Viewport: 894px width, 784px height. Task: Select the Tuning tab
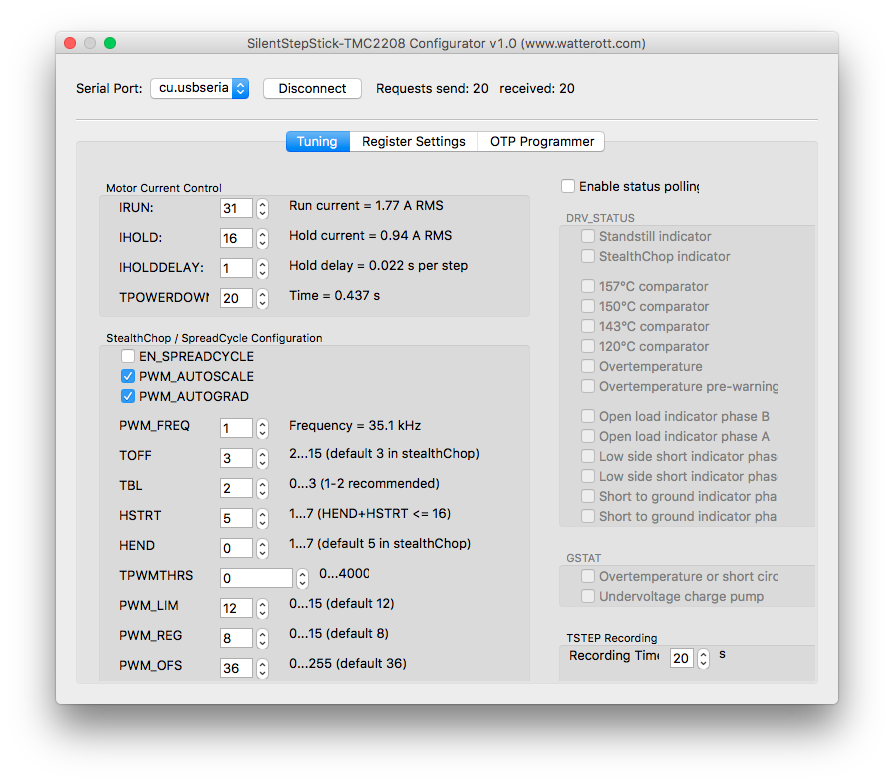click(317, 141)
